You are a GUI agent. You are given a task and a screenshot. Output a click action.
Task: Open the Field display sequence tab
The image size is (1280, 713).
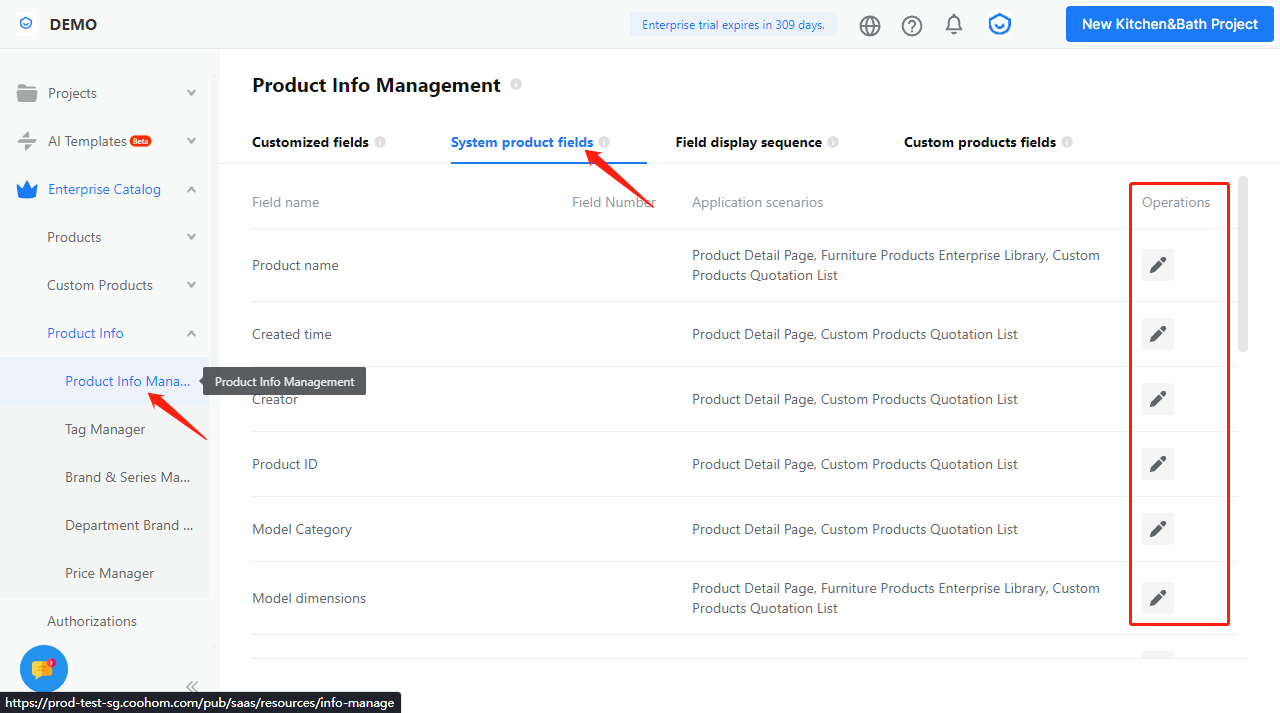(x=748, y=142)
